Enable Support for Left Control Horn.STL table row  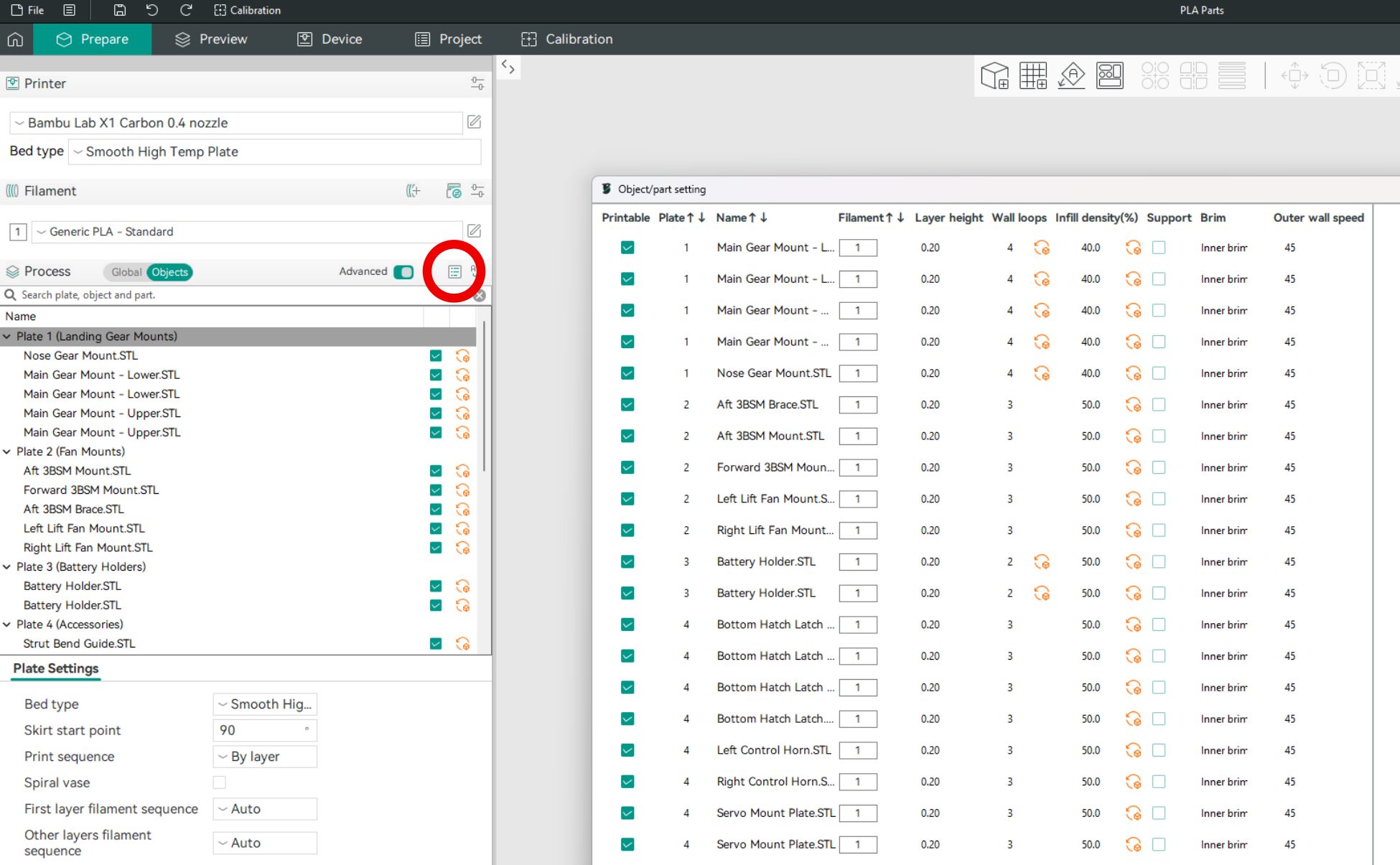tap(1159, 750)
